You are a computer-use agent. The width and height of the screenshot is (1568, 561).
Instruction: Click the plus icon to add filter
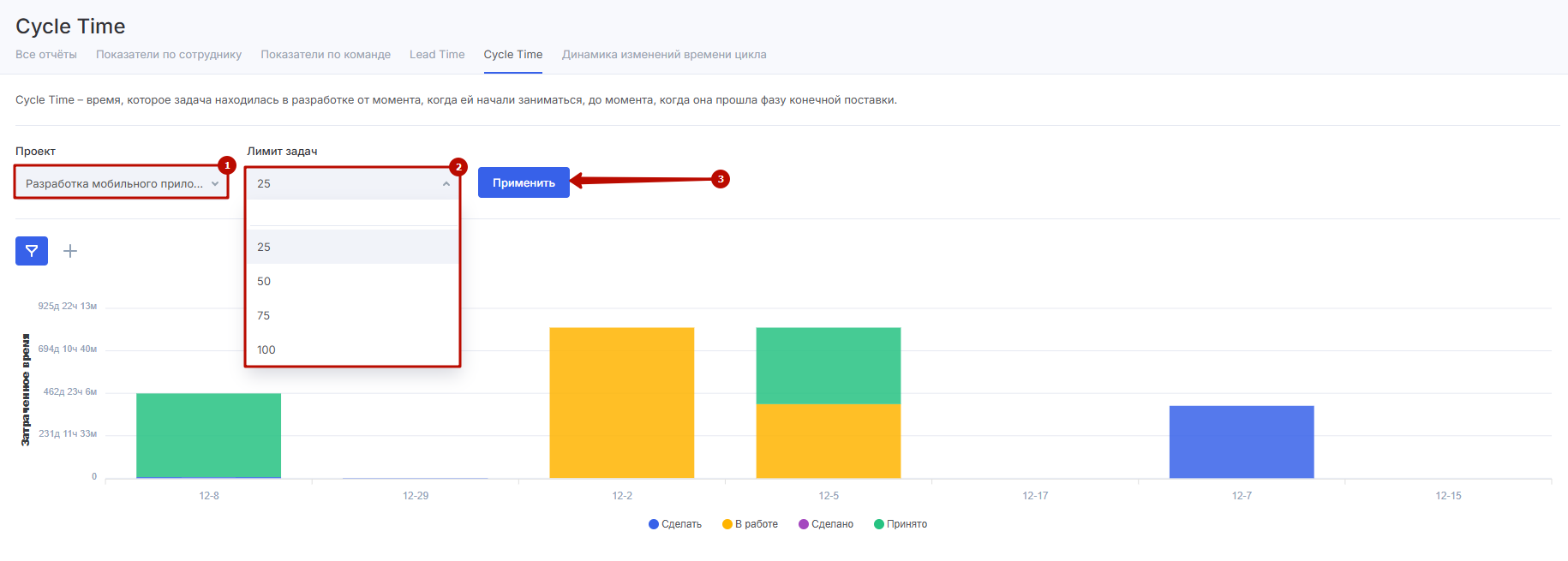pyautogui.click(x=70, y=251)
